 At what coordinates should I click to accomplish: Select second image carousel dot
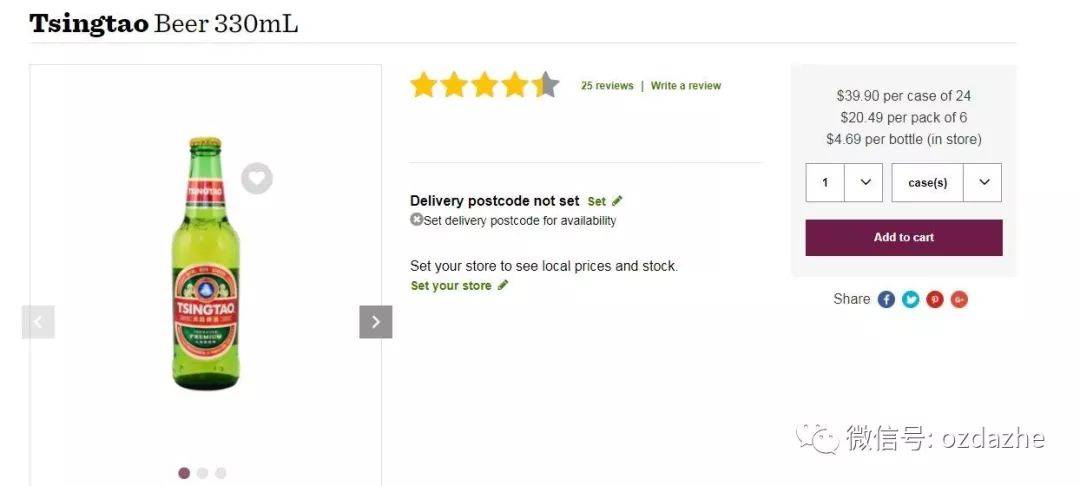click(x=202, y=473)
